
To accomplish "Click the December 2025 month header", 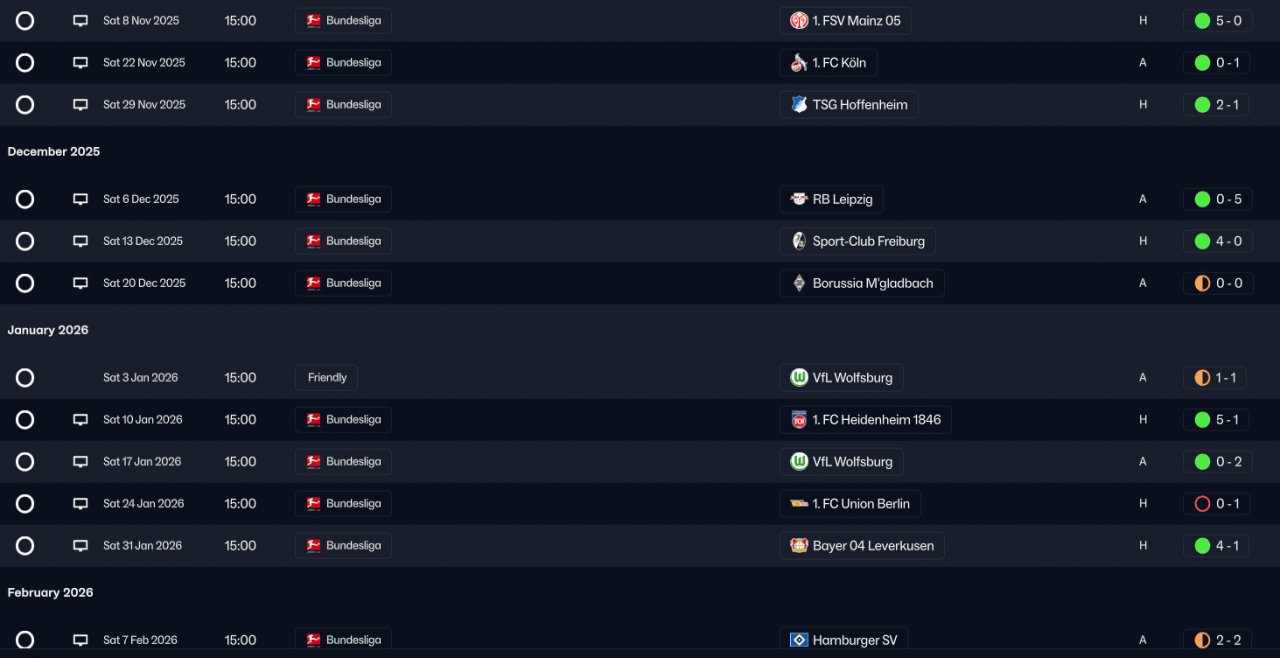I will coord(54,152).
